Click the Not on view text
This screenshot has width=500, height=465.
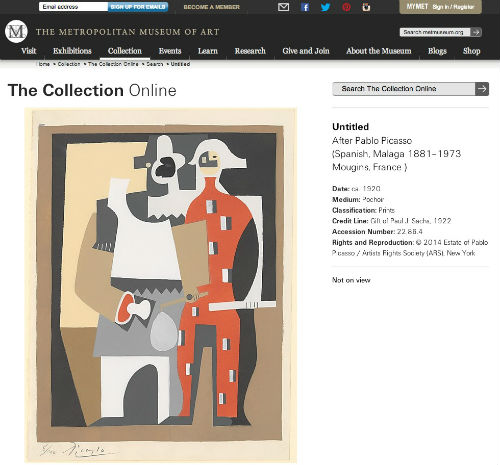351,280
